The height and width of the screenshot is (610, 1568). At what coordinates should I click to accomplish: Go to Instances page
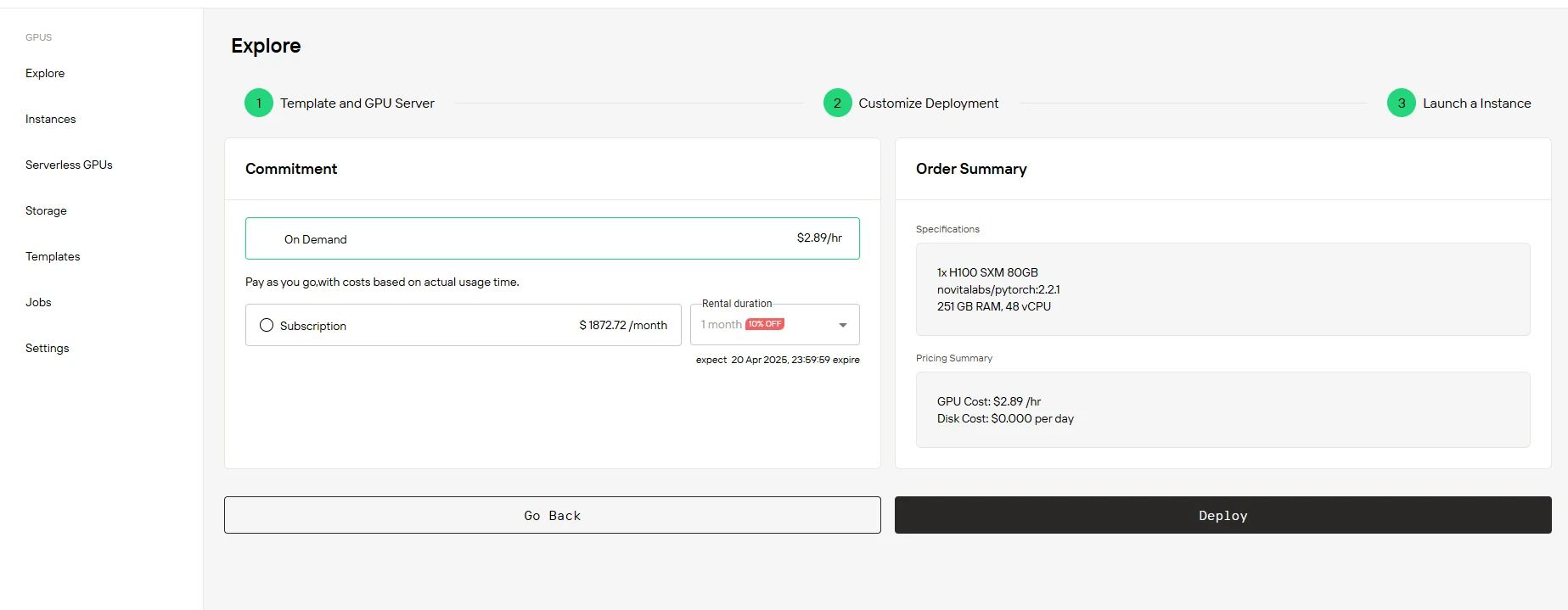pyautogui.click(x=50, y=119)
